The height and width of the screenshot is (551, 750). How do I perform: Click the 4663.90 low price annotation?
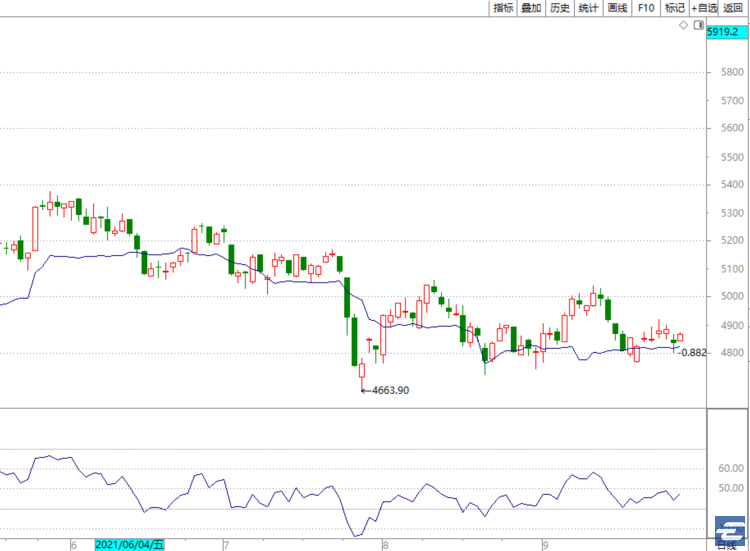[390, 390]
